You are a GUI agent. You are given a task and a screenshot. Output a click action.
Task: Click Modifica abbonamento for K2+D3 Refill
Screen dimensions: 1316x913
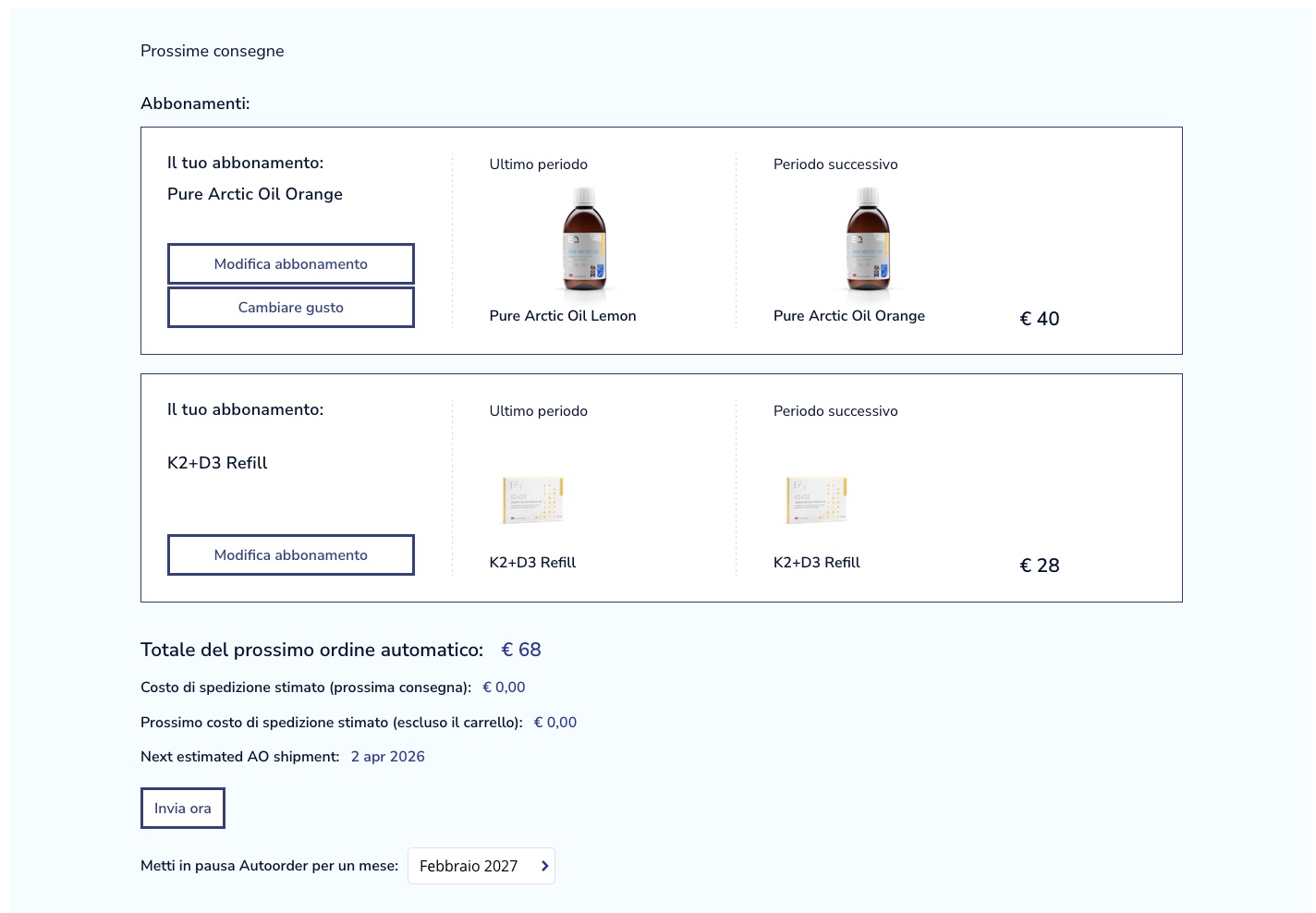290,554
